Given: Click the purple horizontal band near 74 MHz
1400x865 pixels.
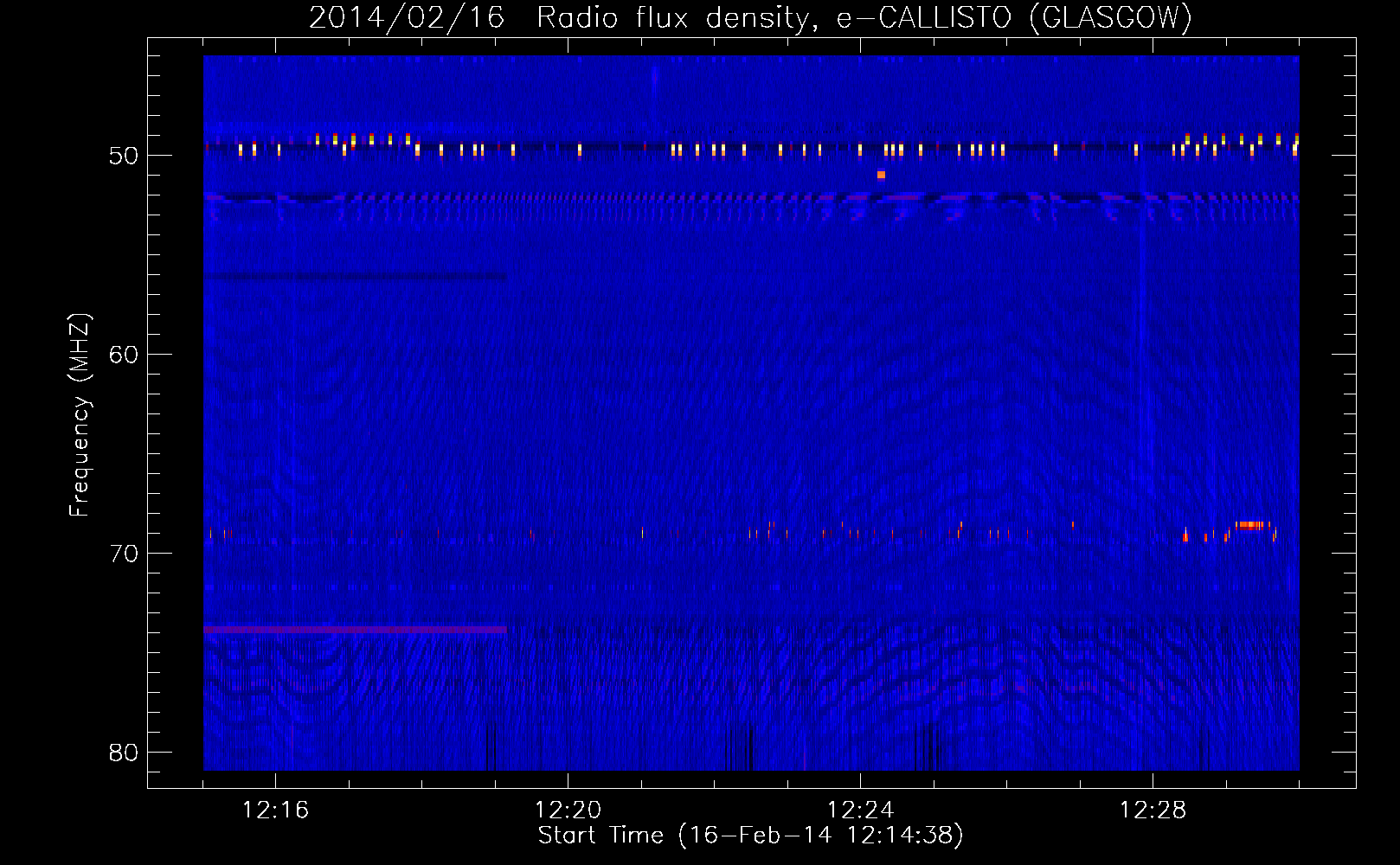Looking at the screenshot, I should tap(355, 630).
